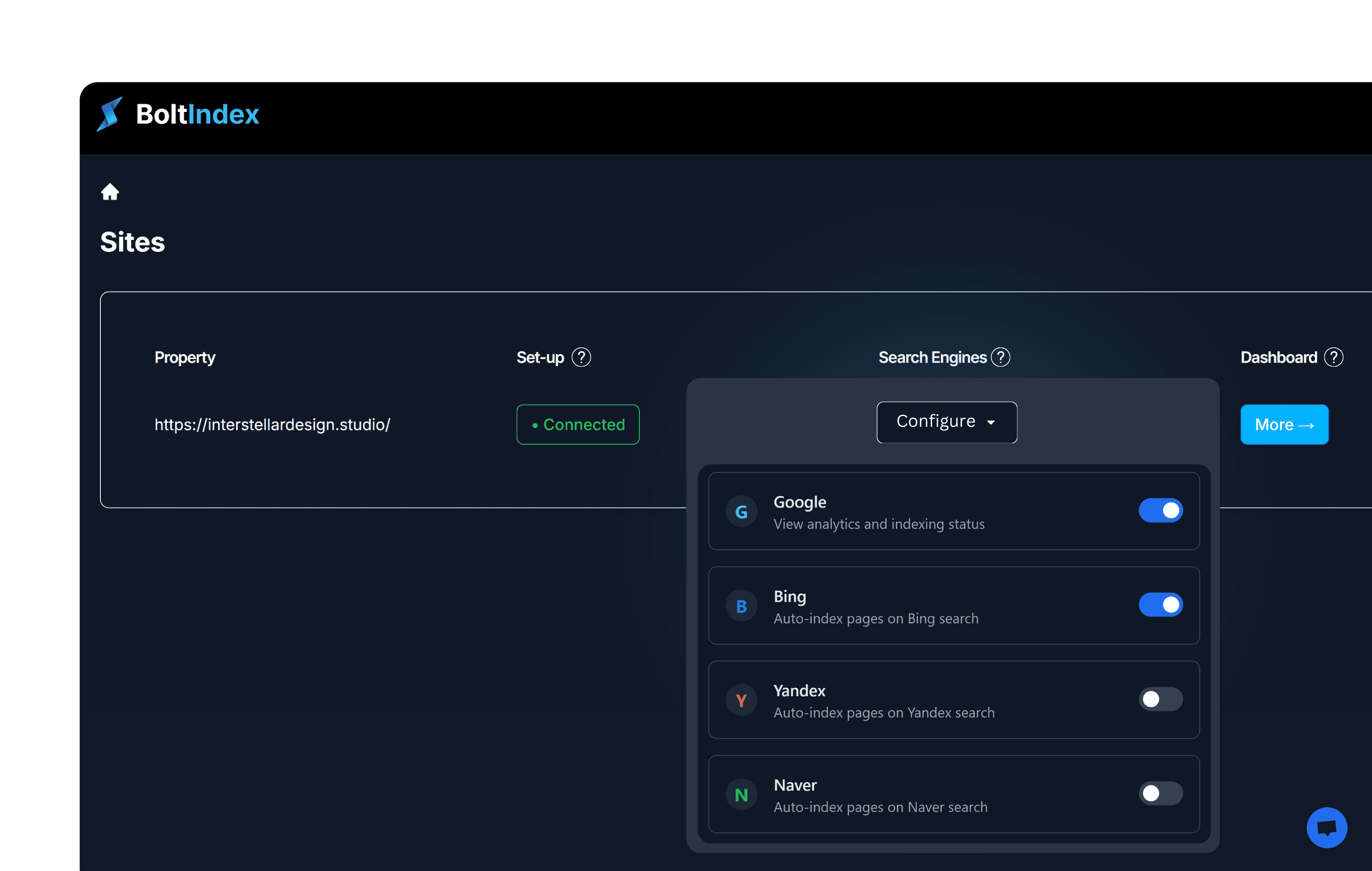
Task: Click the Naver N icon
Action: (741, 794)
